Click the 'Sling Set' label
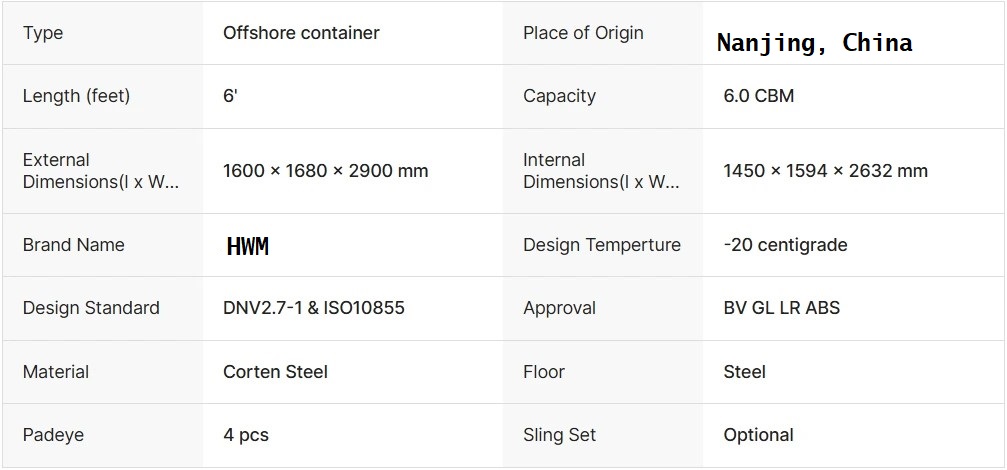1007x470 pixels. pyautogui.click(x=559, y=435)
